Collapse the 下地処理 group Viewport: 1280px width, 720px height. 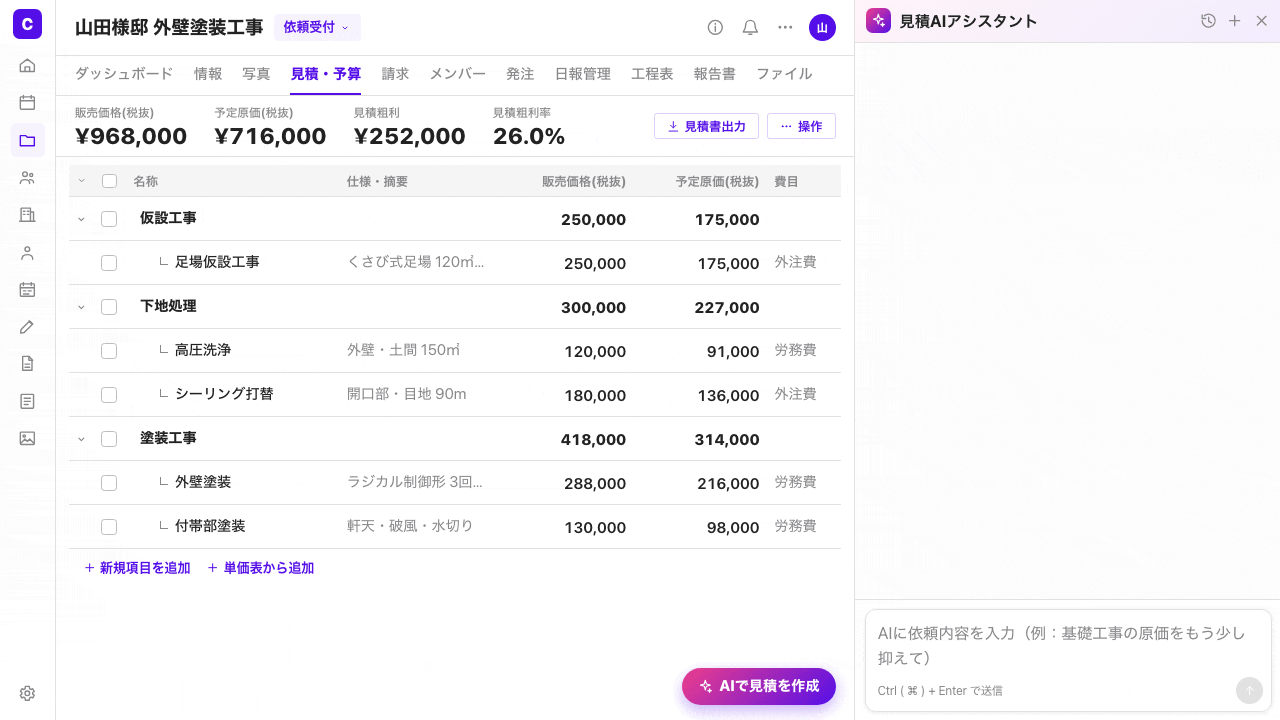point(82,307)
